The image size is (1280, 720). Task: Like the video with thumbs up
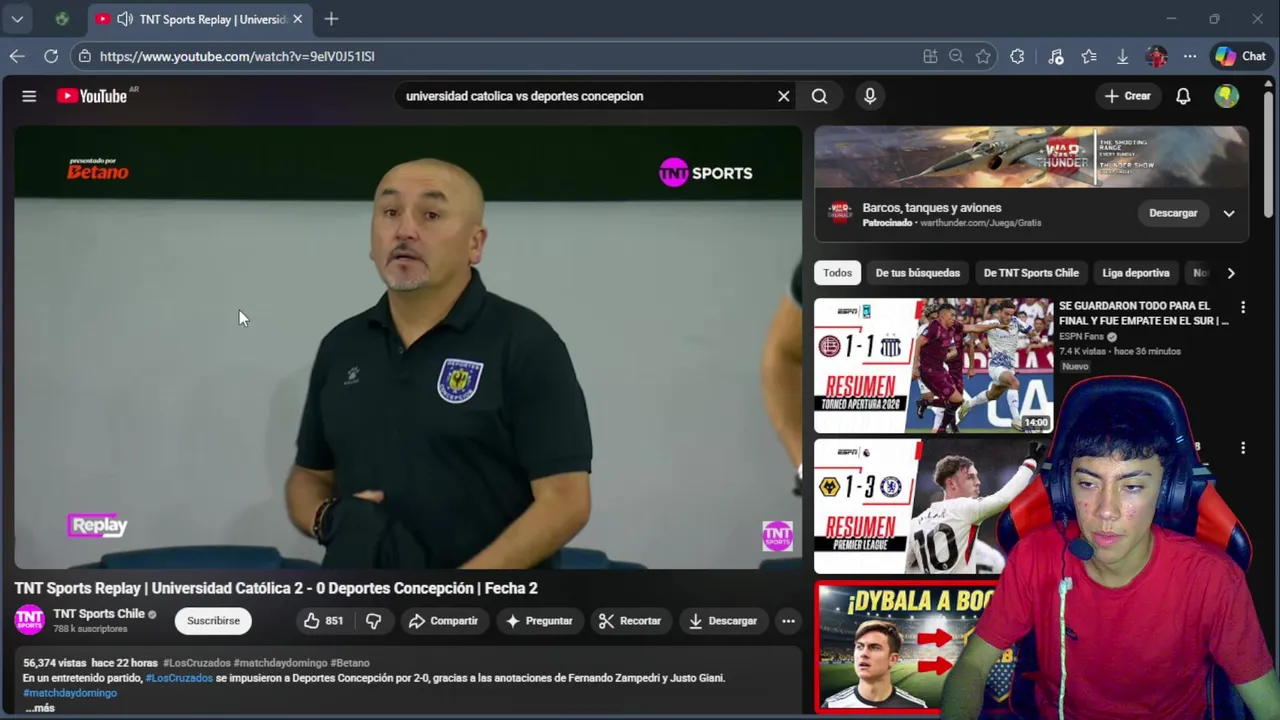point(324,621)
